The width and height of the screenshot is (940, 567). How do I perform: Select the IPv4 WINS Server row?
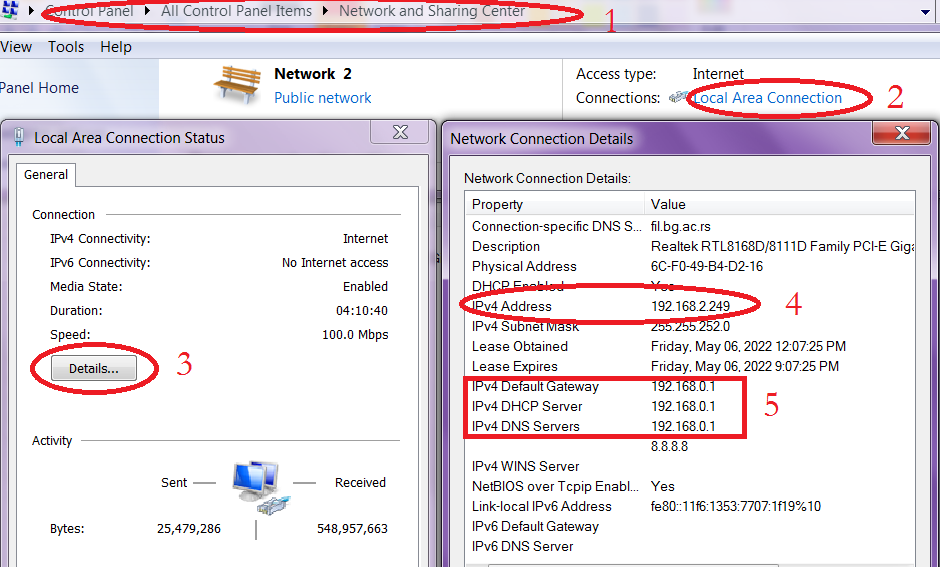(690, 466)
